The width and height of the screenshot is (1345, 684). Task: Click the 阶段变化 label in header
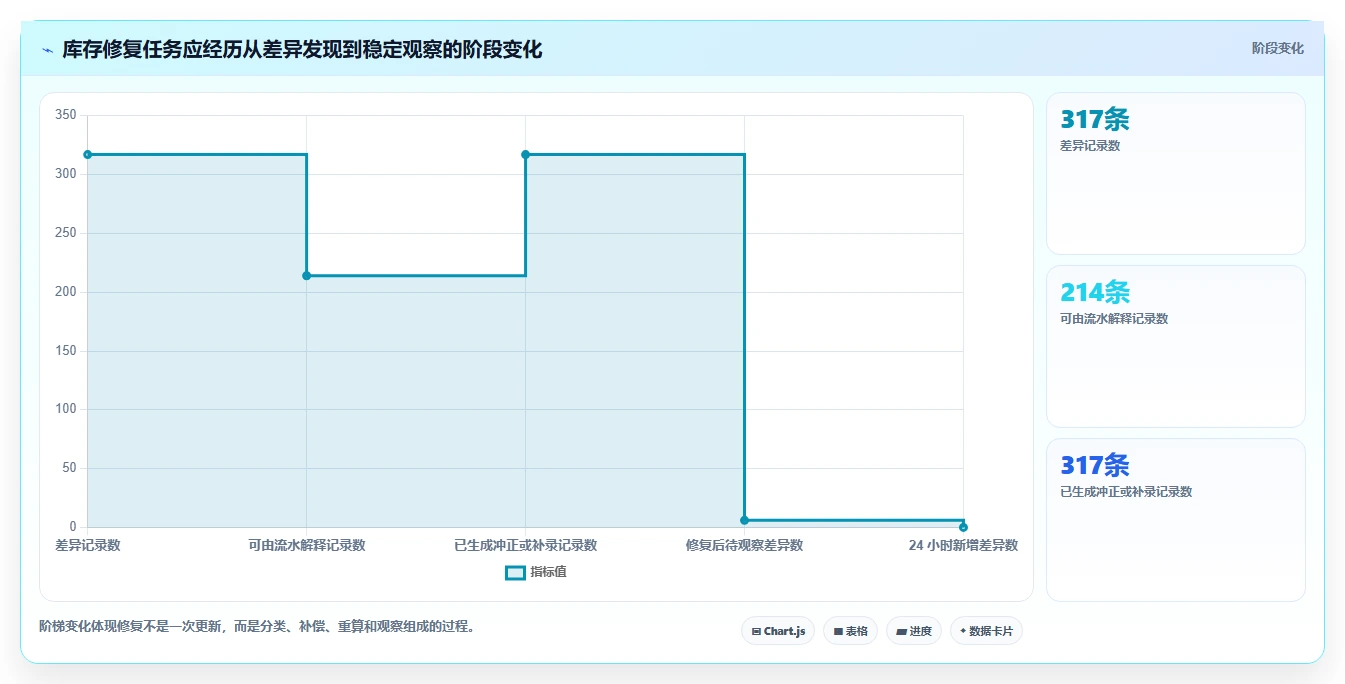click(x=1277, y=48)
